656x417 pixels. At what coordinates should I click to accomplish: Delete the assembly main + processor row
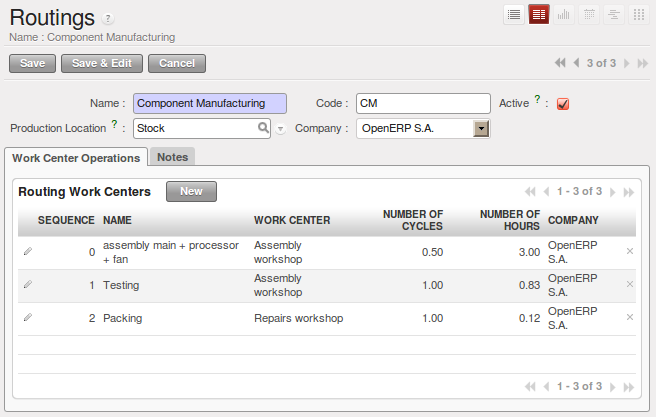point(630,251)
